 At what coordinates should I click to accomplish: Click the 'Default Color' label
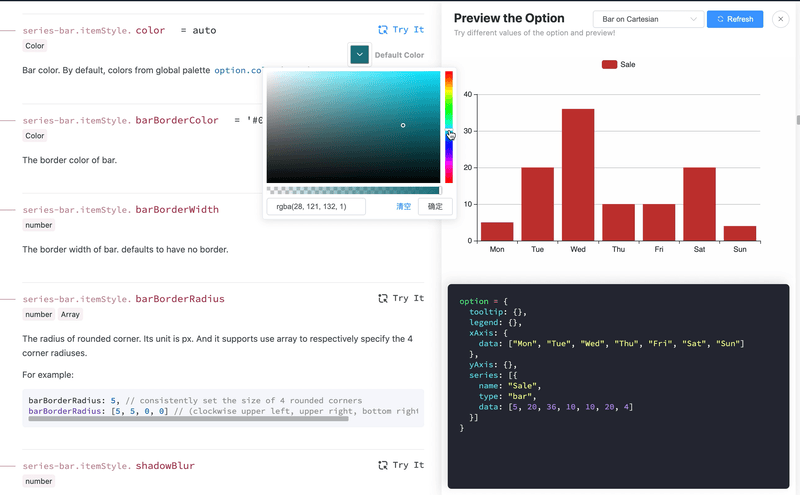[399, 55]
